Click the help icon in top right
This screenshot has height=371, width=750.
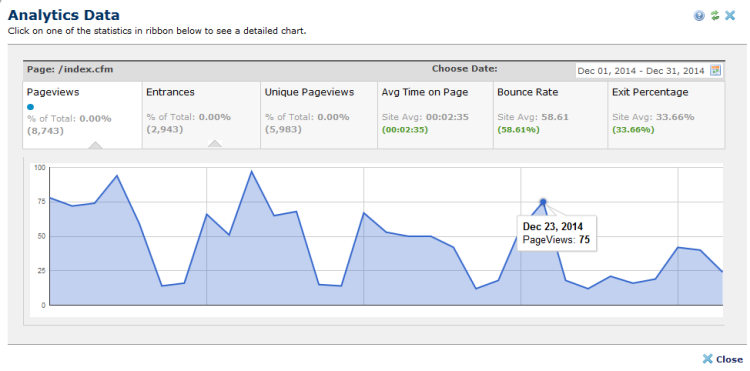coord(699,16)
